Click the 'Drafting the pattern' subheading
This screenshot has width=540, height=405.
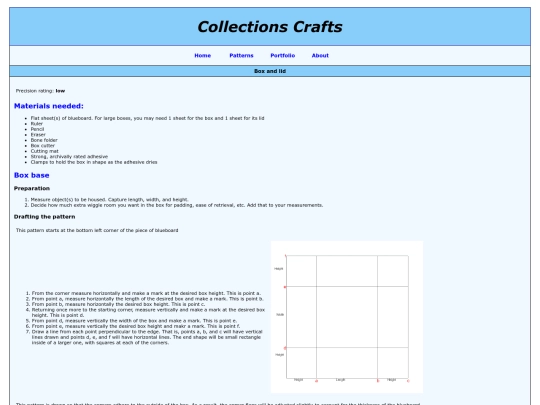click(44, 217)
